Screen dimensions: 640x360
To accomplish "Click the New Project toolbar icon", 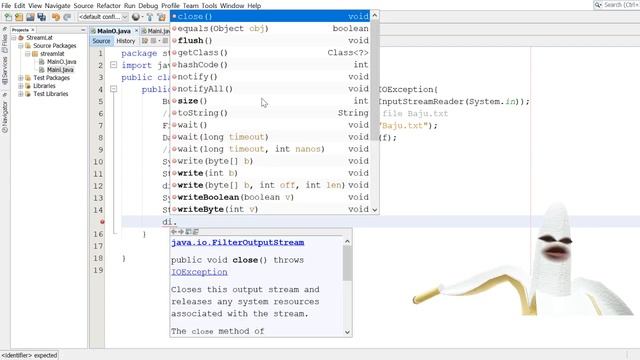I will click(19, 17).
